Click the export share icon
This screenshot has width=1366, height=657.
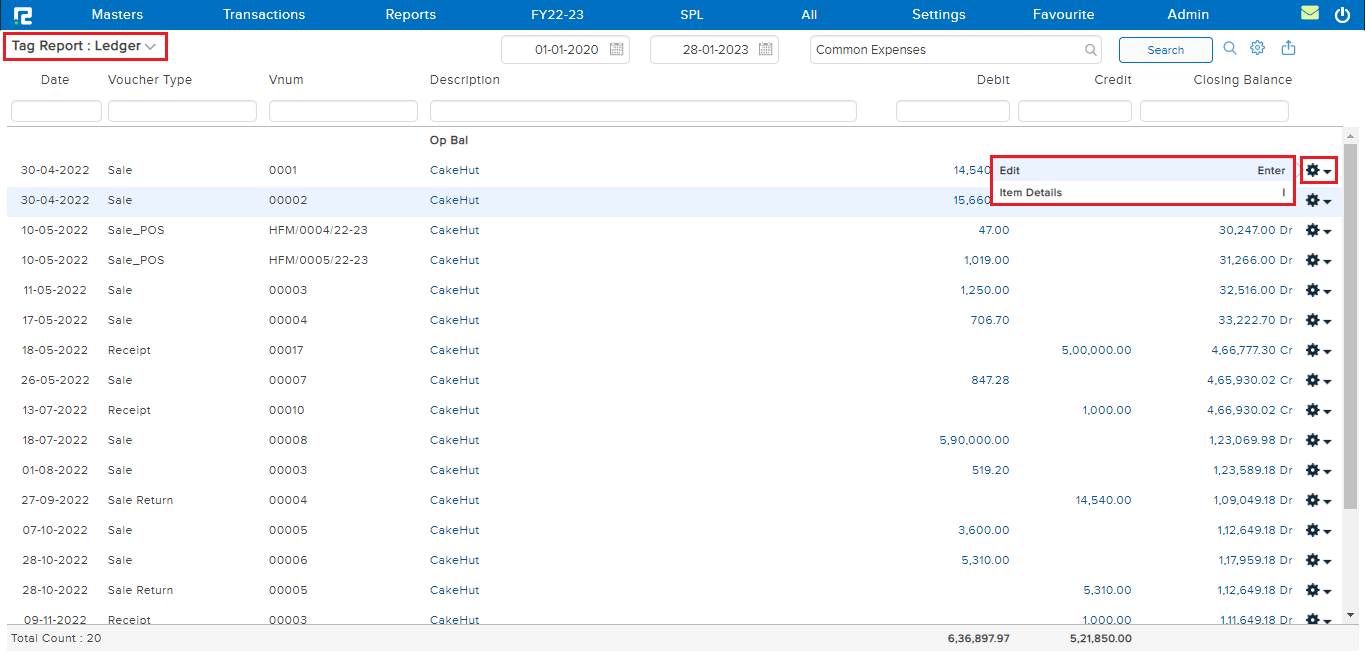coord(1288,49)
